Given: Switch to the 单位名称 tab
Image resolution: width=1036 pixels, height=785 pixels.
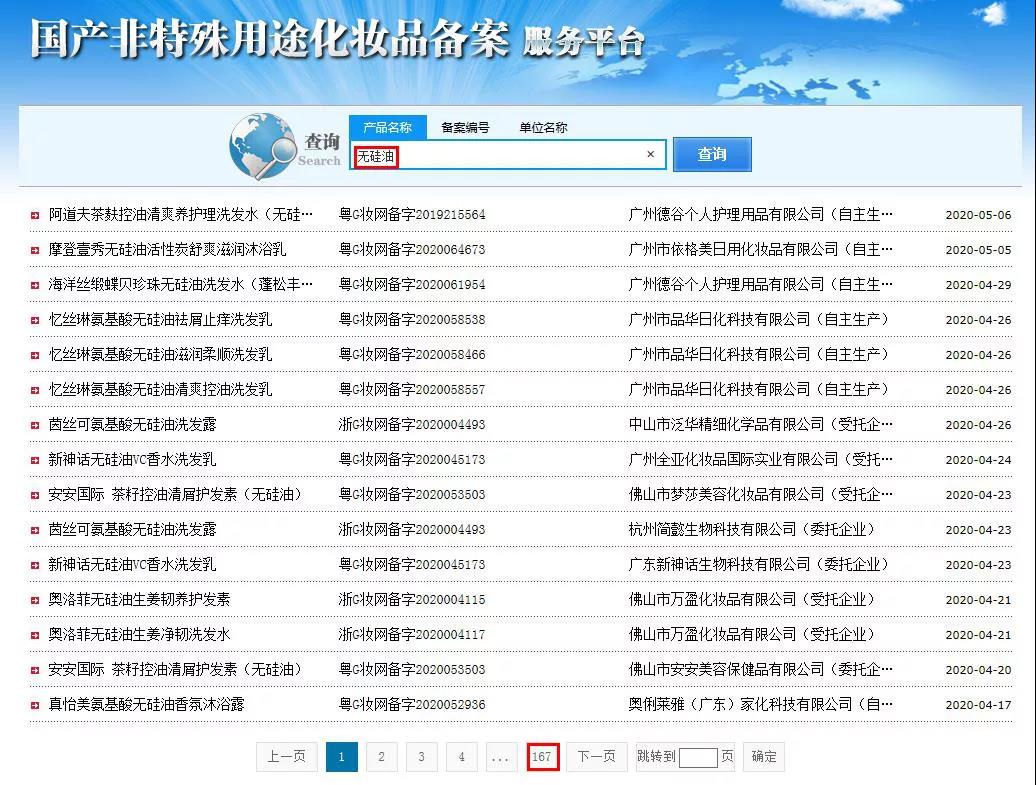Looking at the screenshot, I should click(543, 128).
